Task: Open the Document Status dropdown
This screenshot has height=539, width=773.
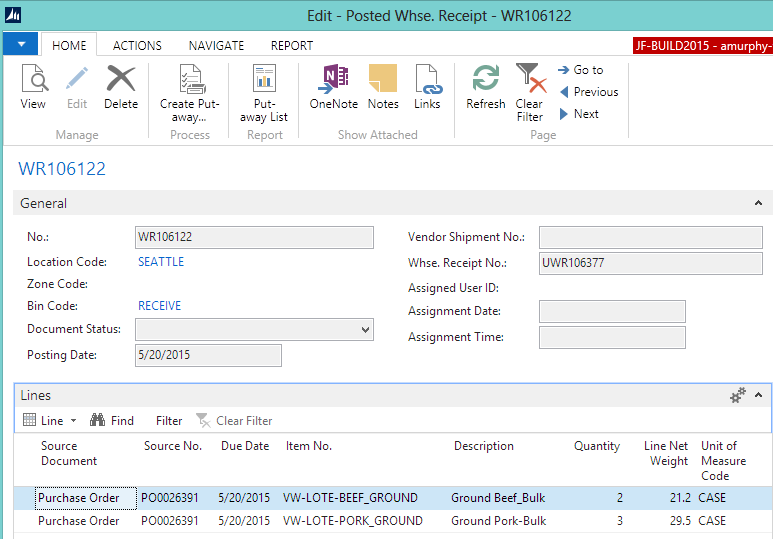Action: click(363, 329)
